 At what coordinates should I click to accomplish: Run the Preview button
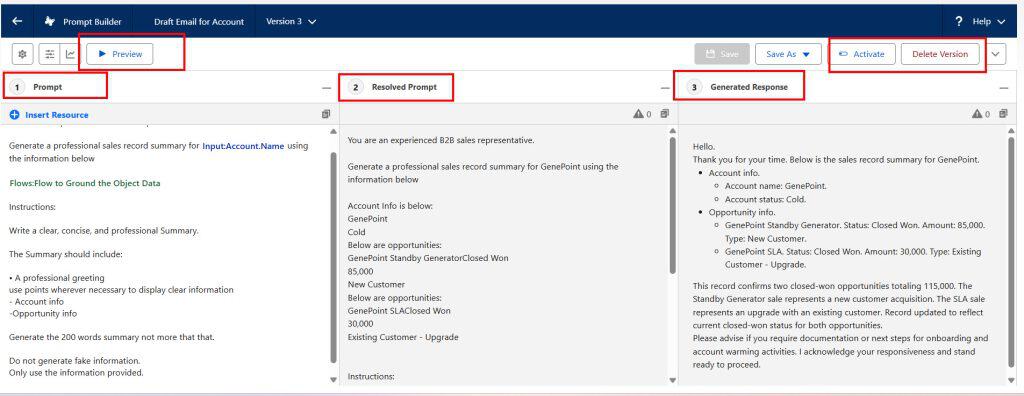(120, 54)
